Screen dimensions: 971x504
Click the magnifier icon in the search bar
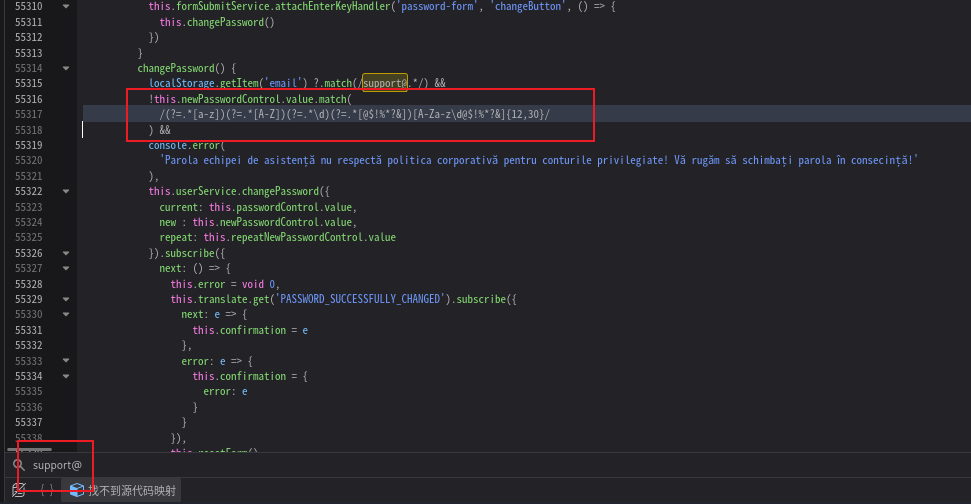point(19,464)
